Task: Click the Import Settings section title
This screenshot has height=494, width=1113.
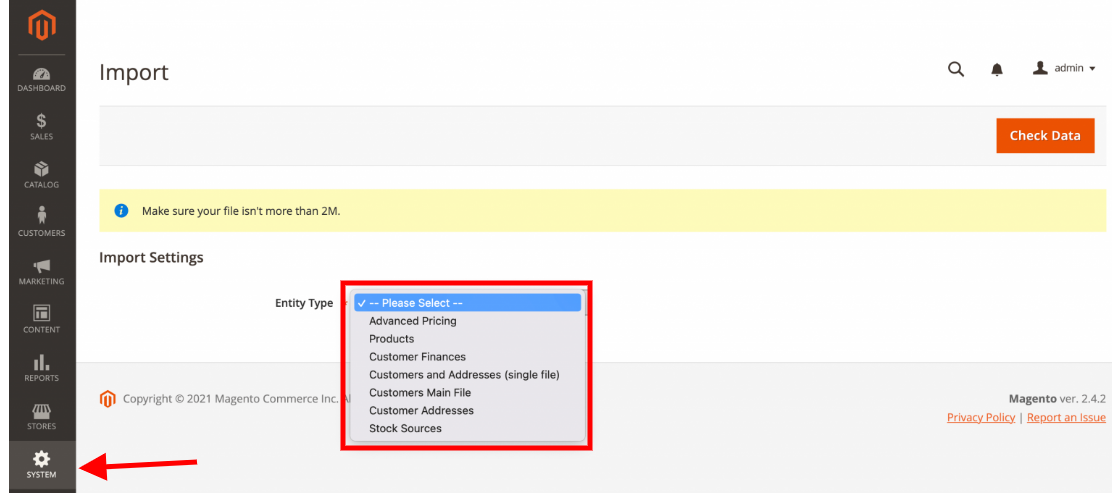Action: point(151,257)
